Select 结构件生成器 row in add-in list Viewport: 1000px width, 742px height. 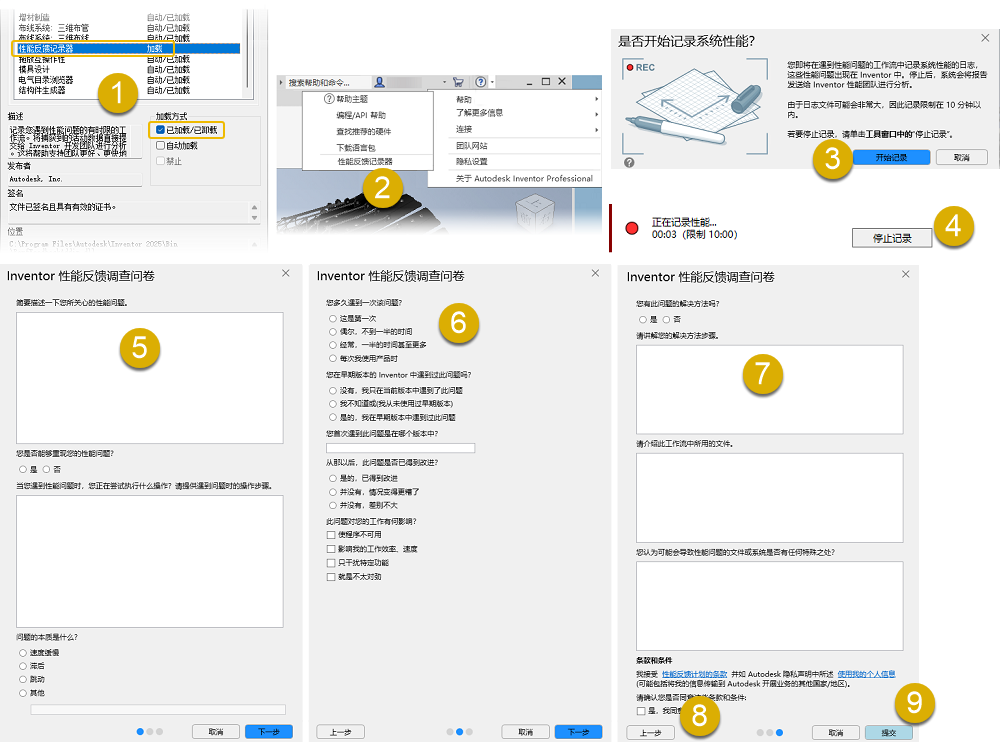tap(127, 90)
